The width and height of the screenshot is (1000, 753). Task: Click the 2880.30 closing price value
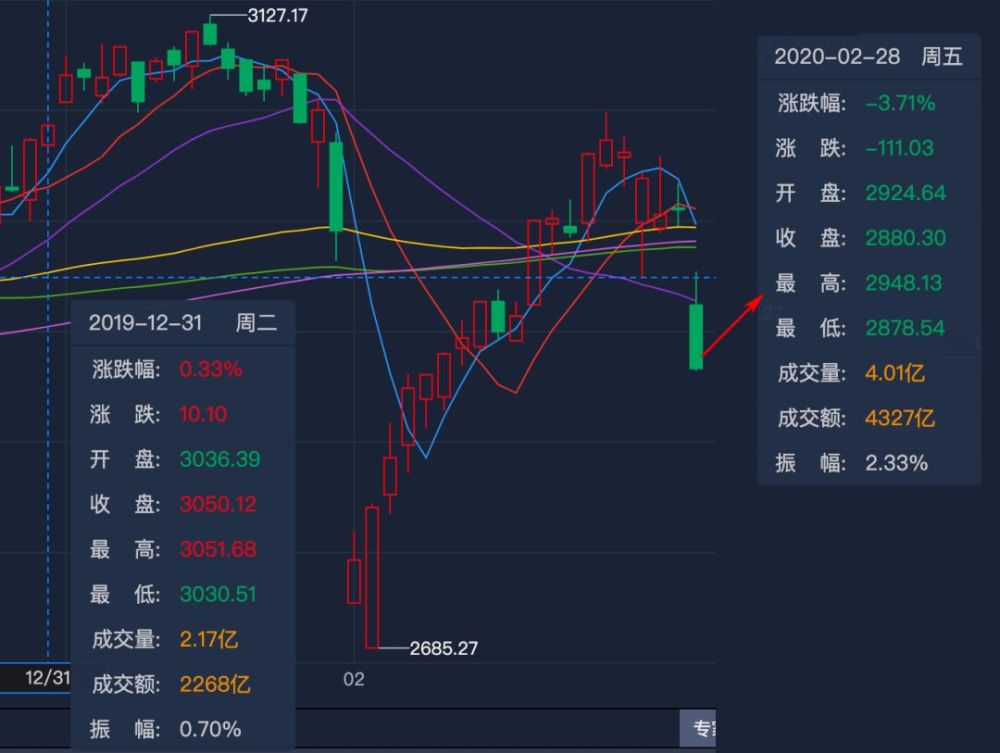point(905,238)
